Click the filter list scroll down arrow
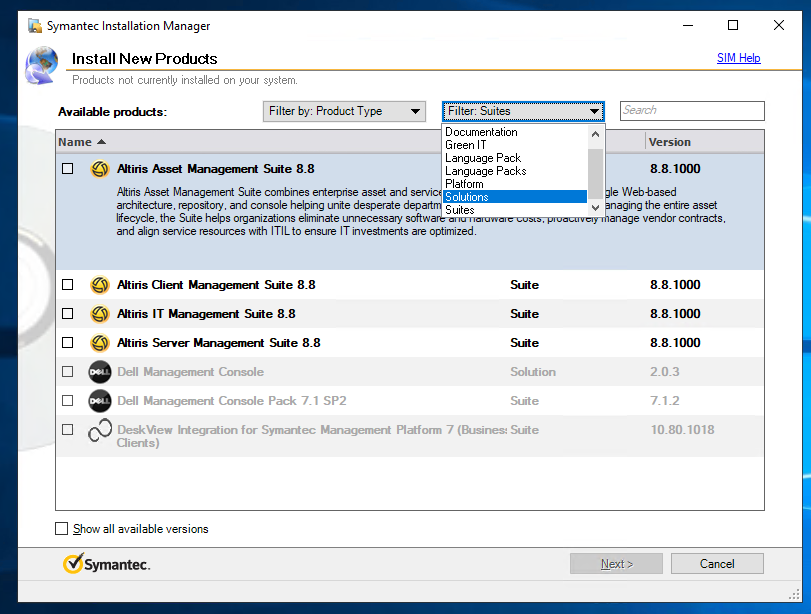 point(595,207)
